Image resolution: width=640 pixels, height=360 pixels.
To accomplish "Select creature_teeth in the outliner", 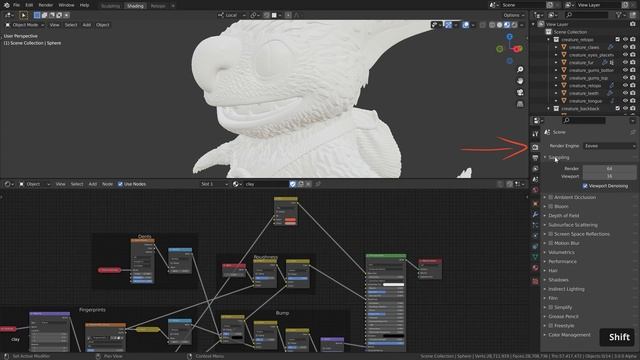I will point(584,93).
